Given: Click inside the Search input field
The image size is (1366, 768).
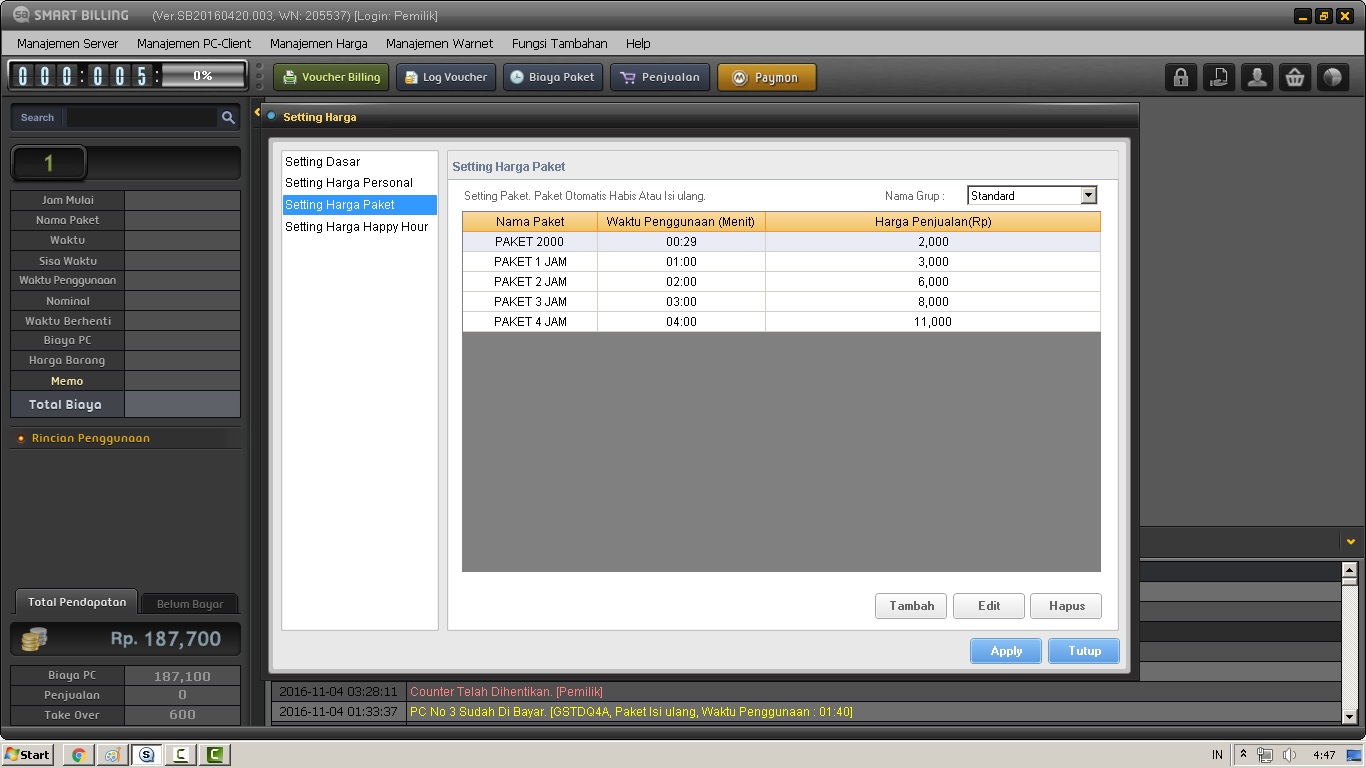Looking at the screenshot, I should point(142,117).
